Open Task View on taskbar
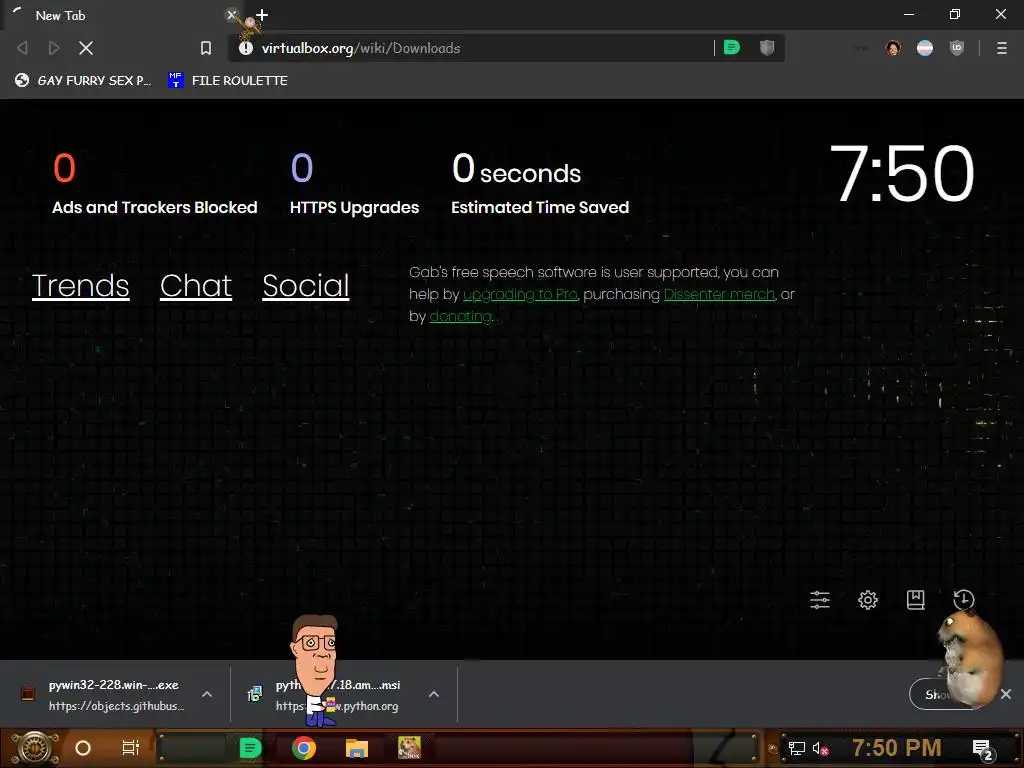The height and width of the screenshot is (768, 1024). 131,748
